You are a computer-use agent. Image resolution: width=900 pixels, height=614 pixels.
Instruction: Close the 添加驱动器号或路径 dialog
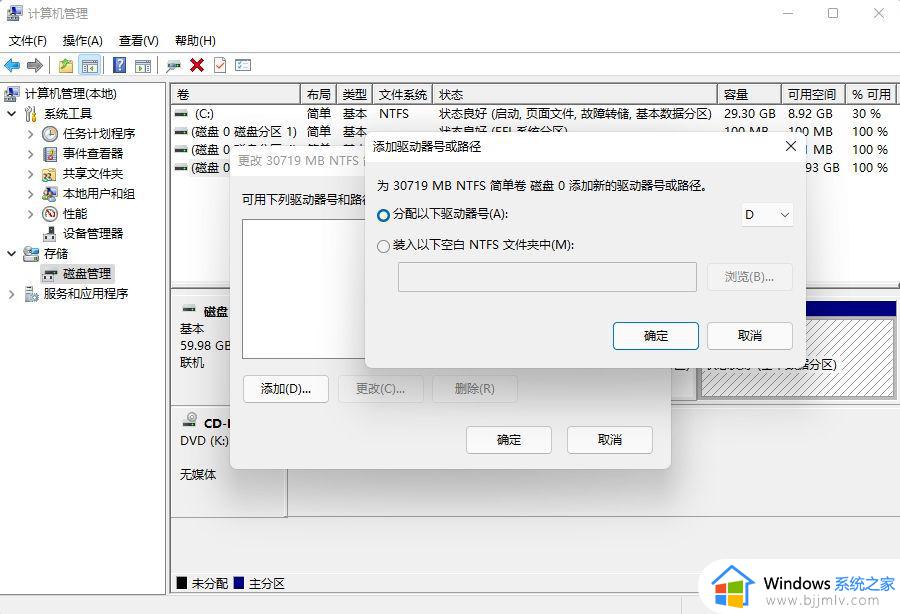point(790,146)
